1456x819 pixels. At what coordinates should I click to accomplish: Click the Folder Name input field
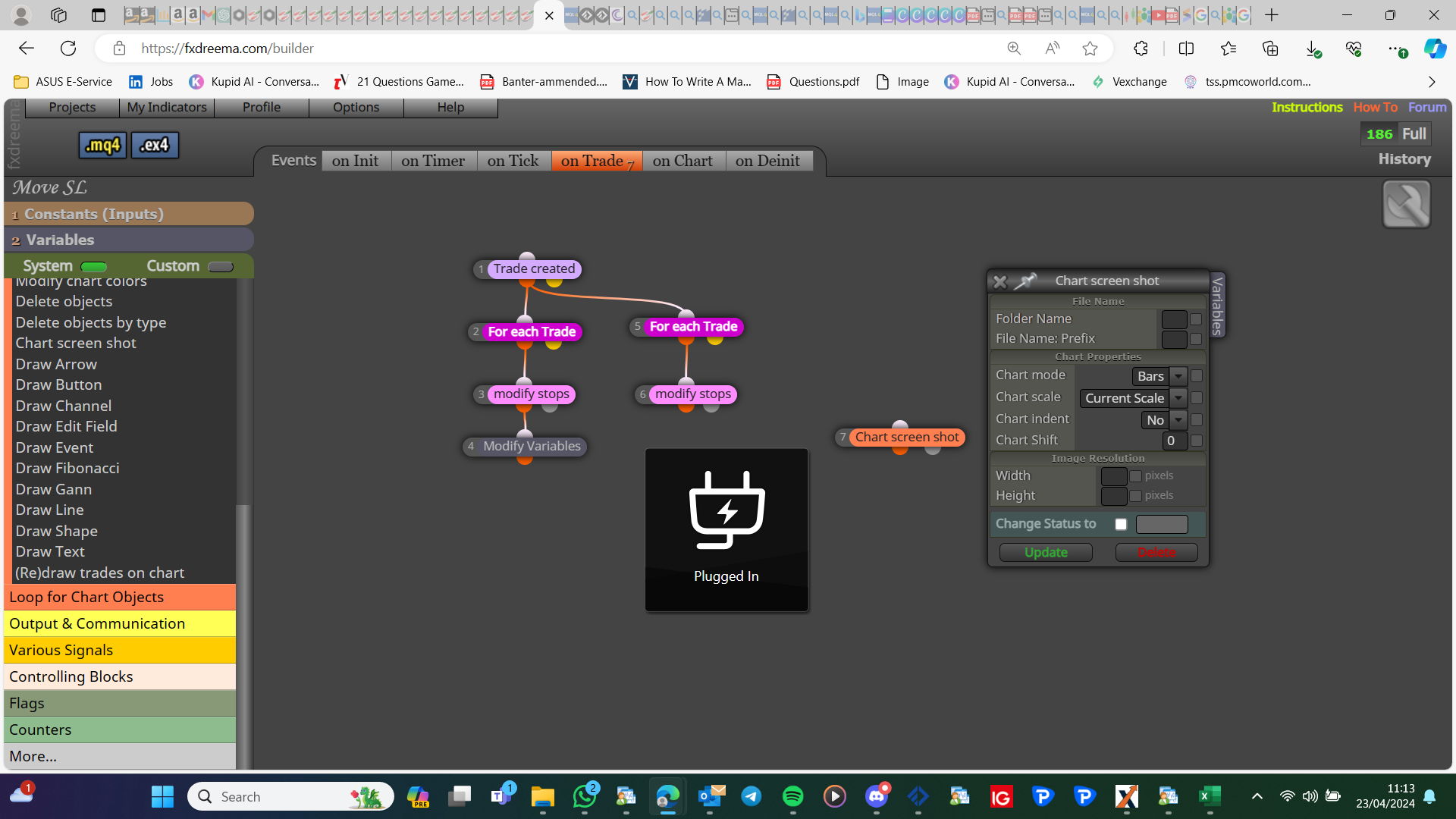(1174, 319)
